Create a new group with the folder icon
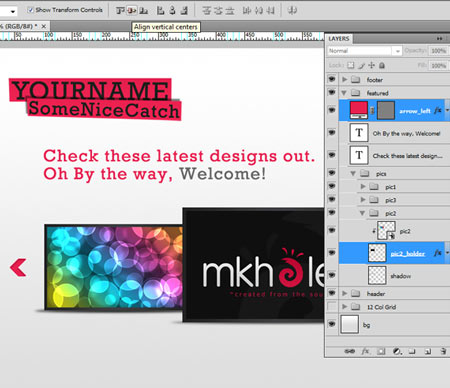 click(412, 351)
